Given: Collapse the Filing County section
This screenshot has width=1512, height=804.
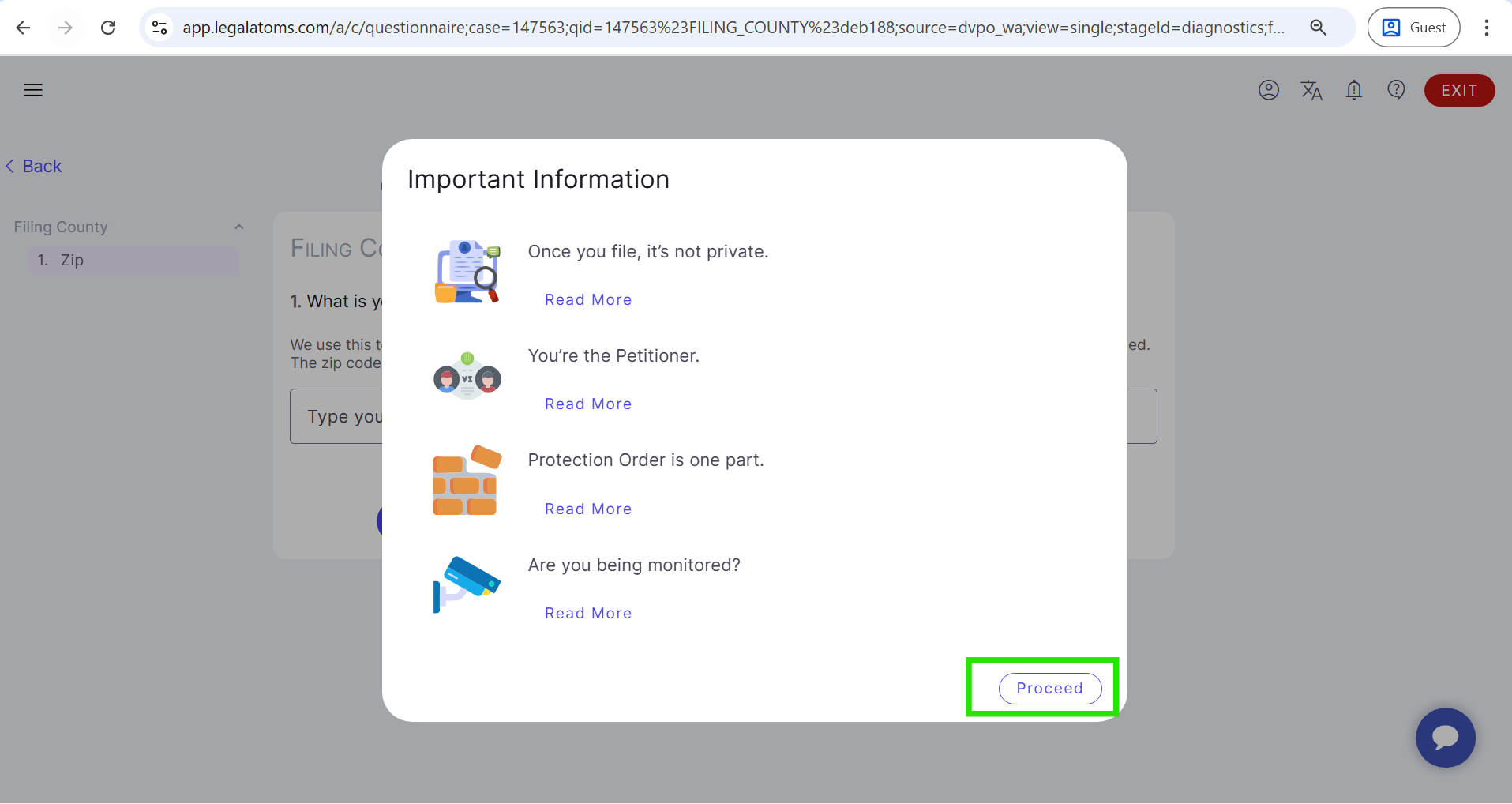Looking at the screenshot, I should [238, 227].
